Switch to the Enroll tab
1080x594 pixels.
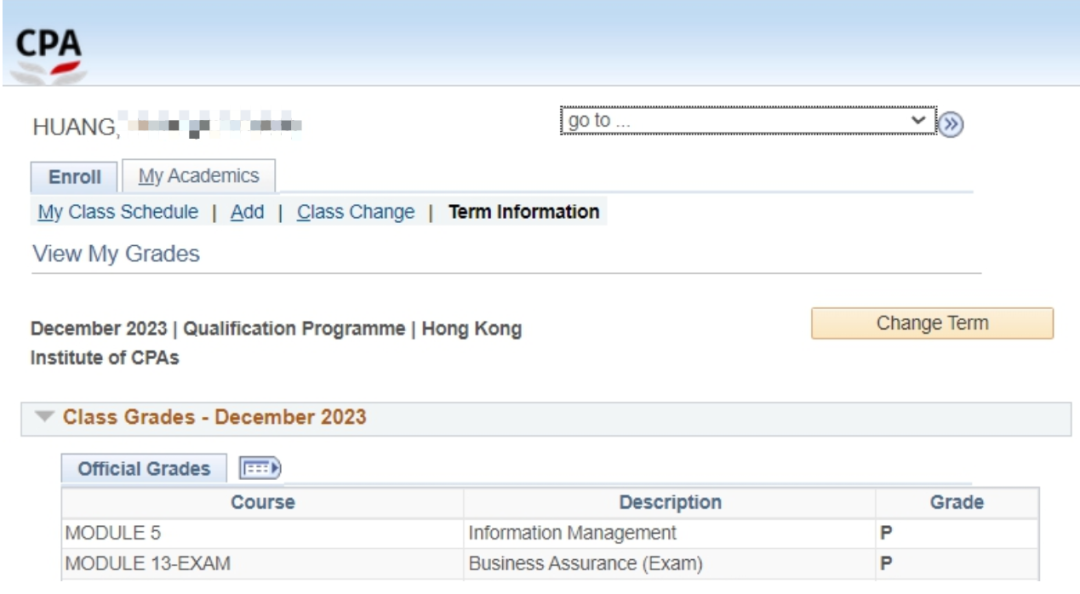tap(74, 177)
